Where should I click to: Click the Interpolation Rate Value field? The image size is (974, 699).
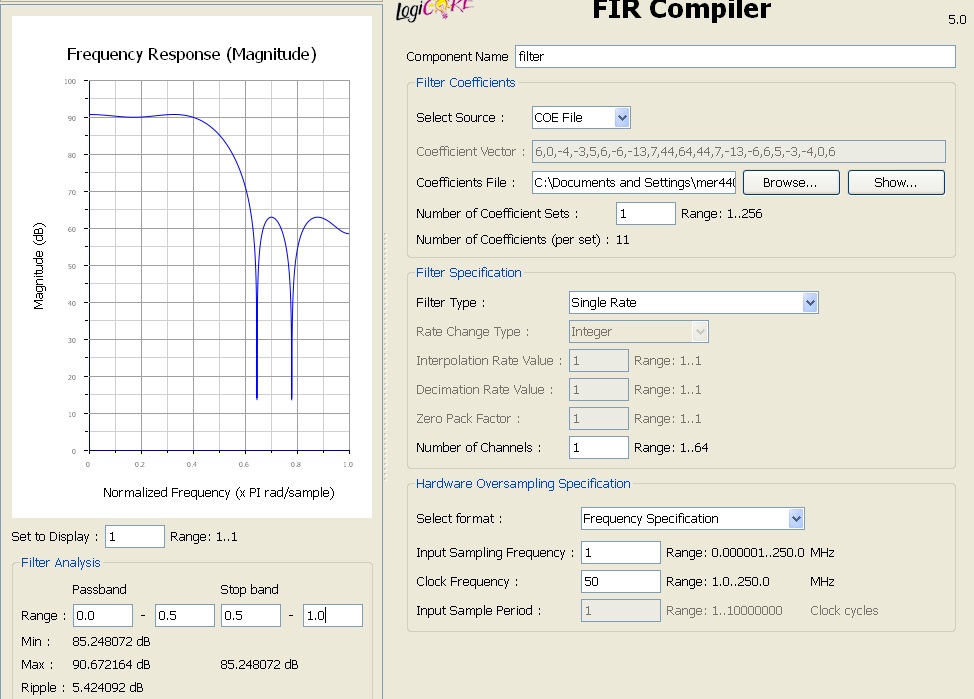(598, 360)
